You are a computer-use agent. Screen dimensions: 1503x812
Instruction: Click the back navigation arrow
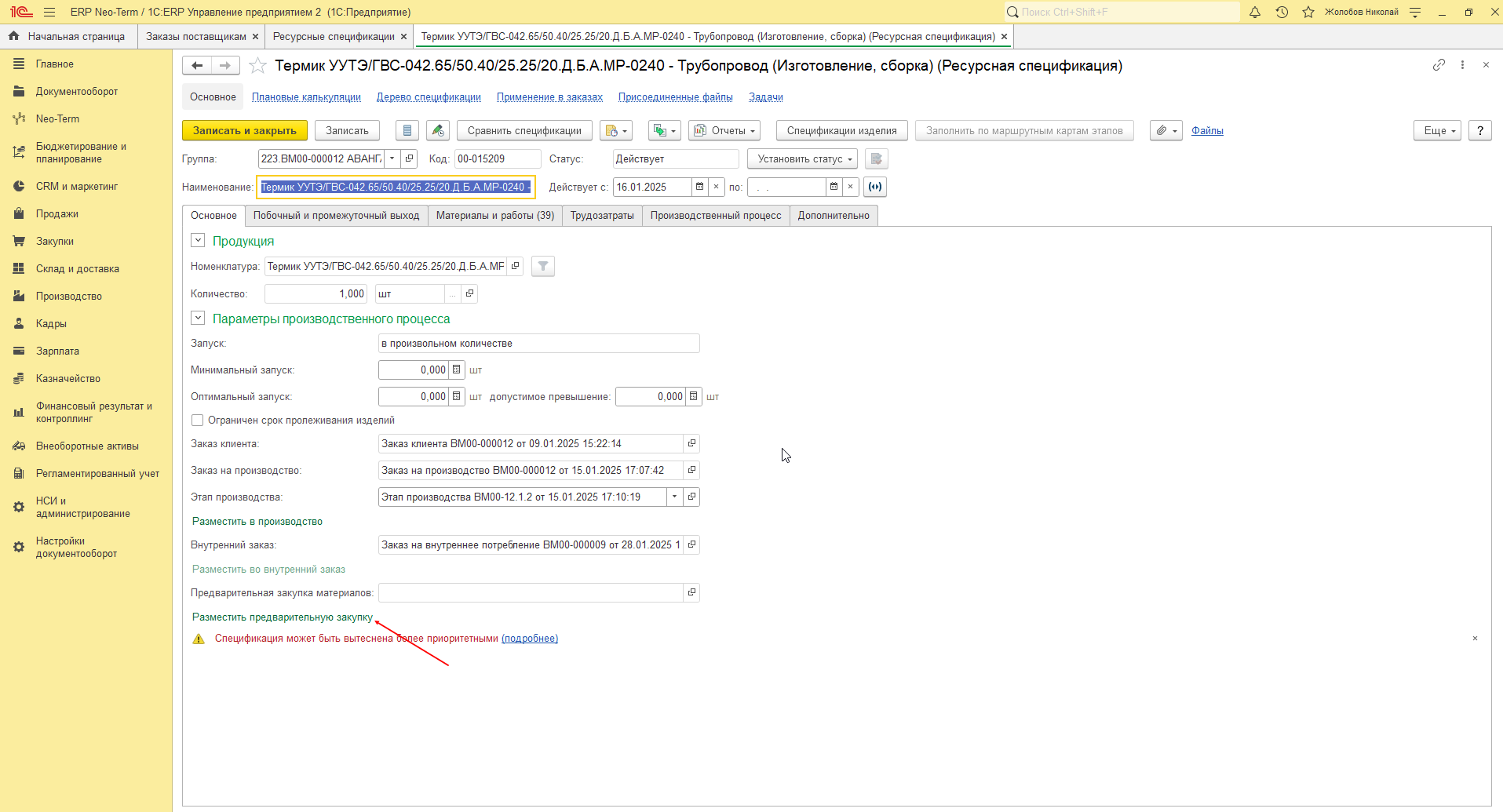pyautogui.click(x=197, y=66)
